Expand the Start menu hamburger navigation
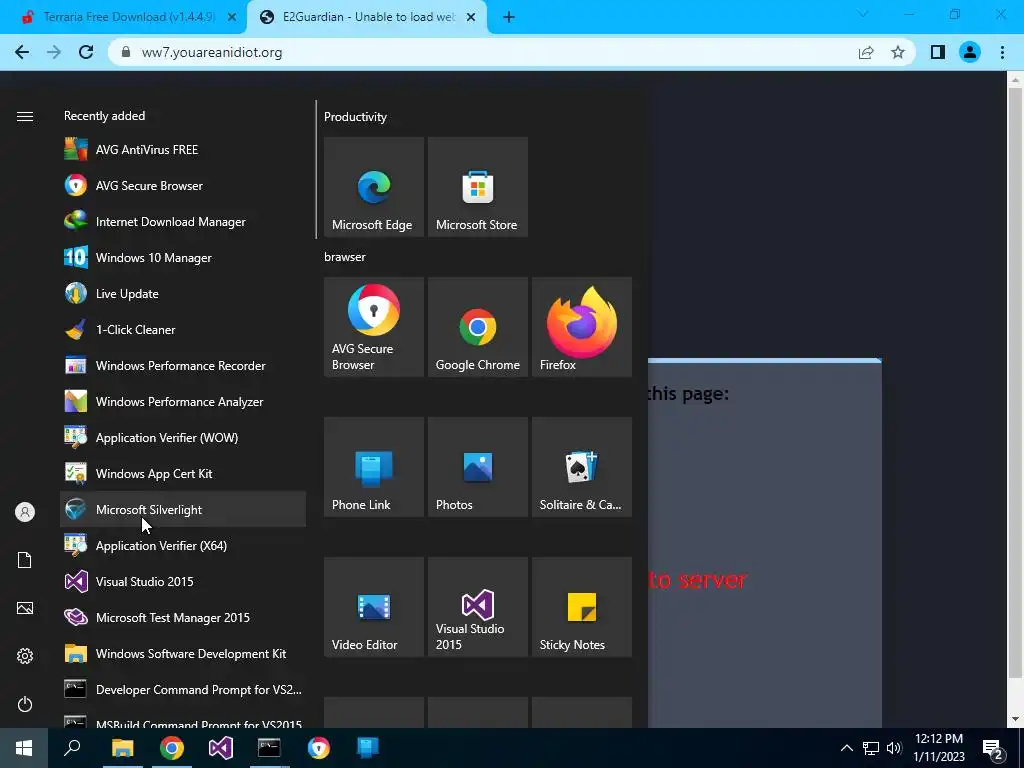Image resolution: width=1024 pixels, height=768 pixels. 25,116
